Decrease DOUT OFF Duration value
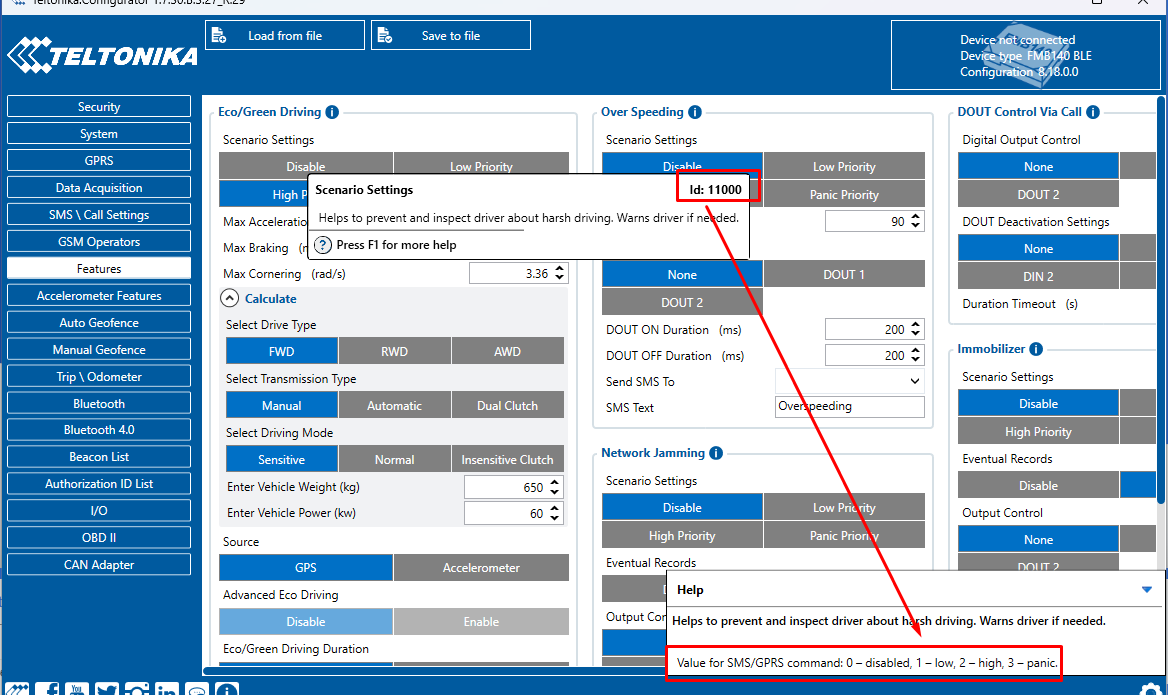The image size is (1168, 695). click(x=915, y=361)
